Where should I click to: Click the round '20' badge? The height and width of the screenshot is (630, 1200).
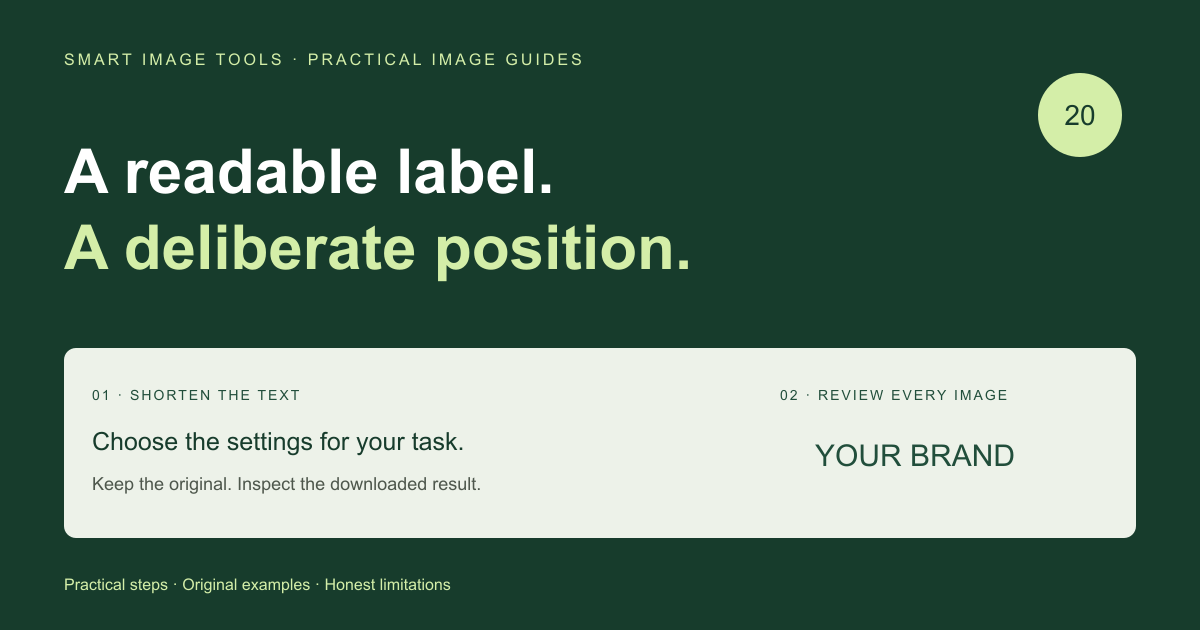point(1080,115)
